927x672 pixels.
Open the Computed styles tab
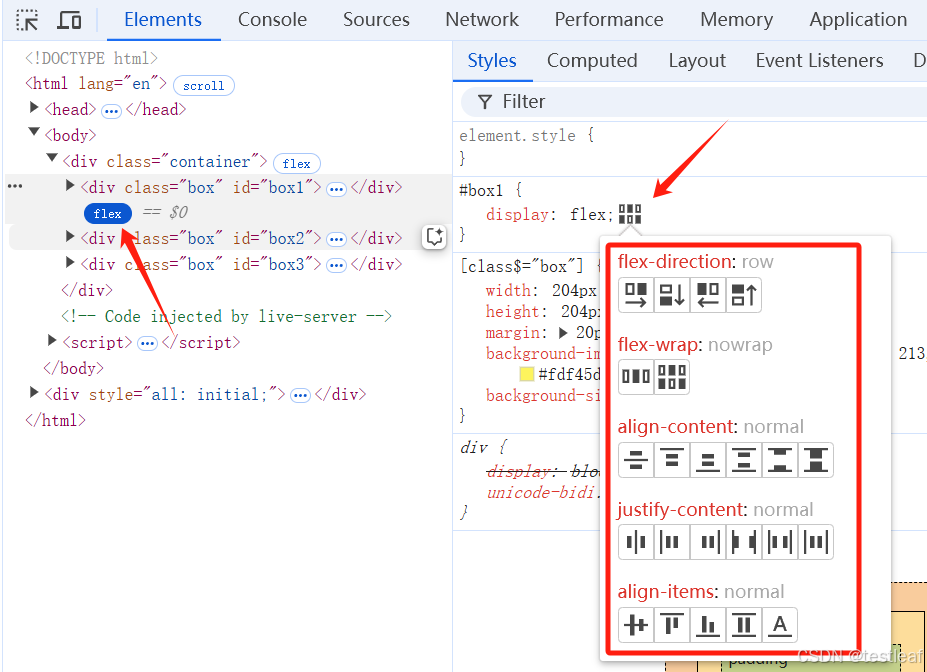pyautogui.click(x=592, y=61)
